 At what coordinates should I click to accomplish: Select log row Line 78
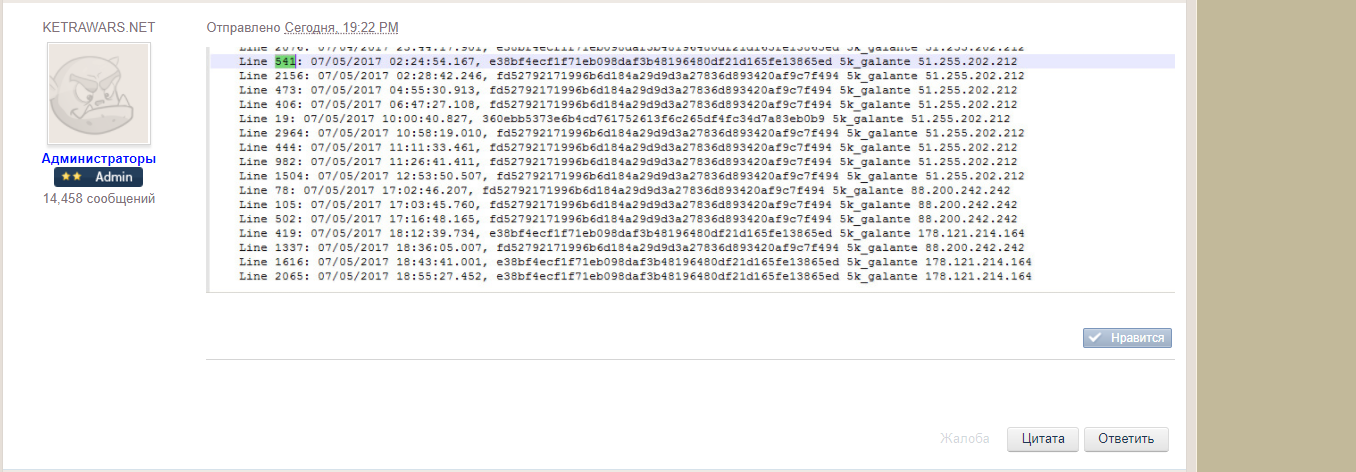pyautogui.click(x=625, y=190)
